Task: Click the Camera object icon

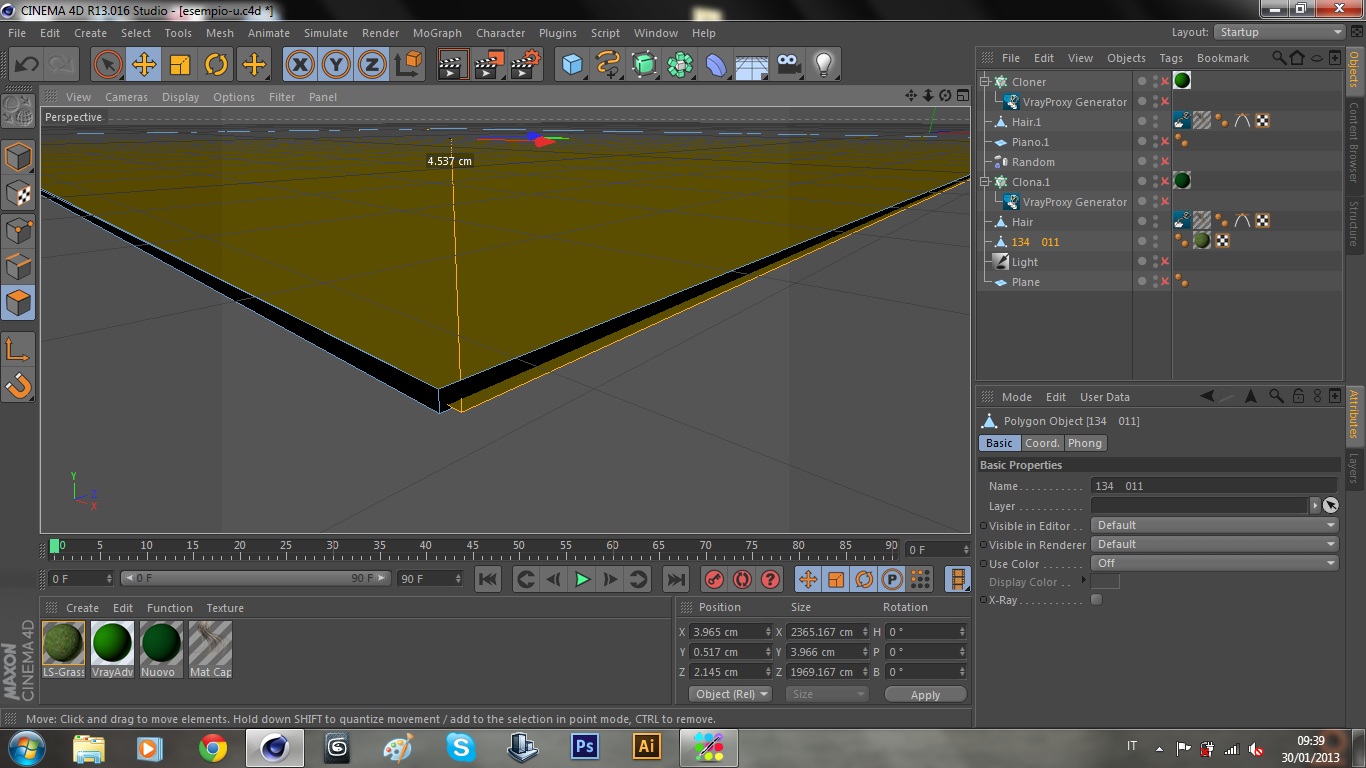Action: click(x=789, y=65)
